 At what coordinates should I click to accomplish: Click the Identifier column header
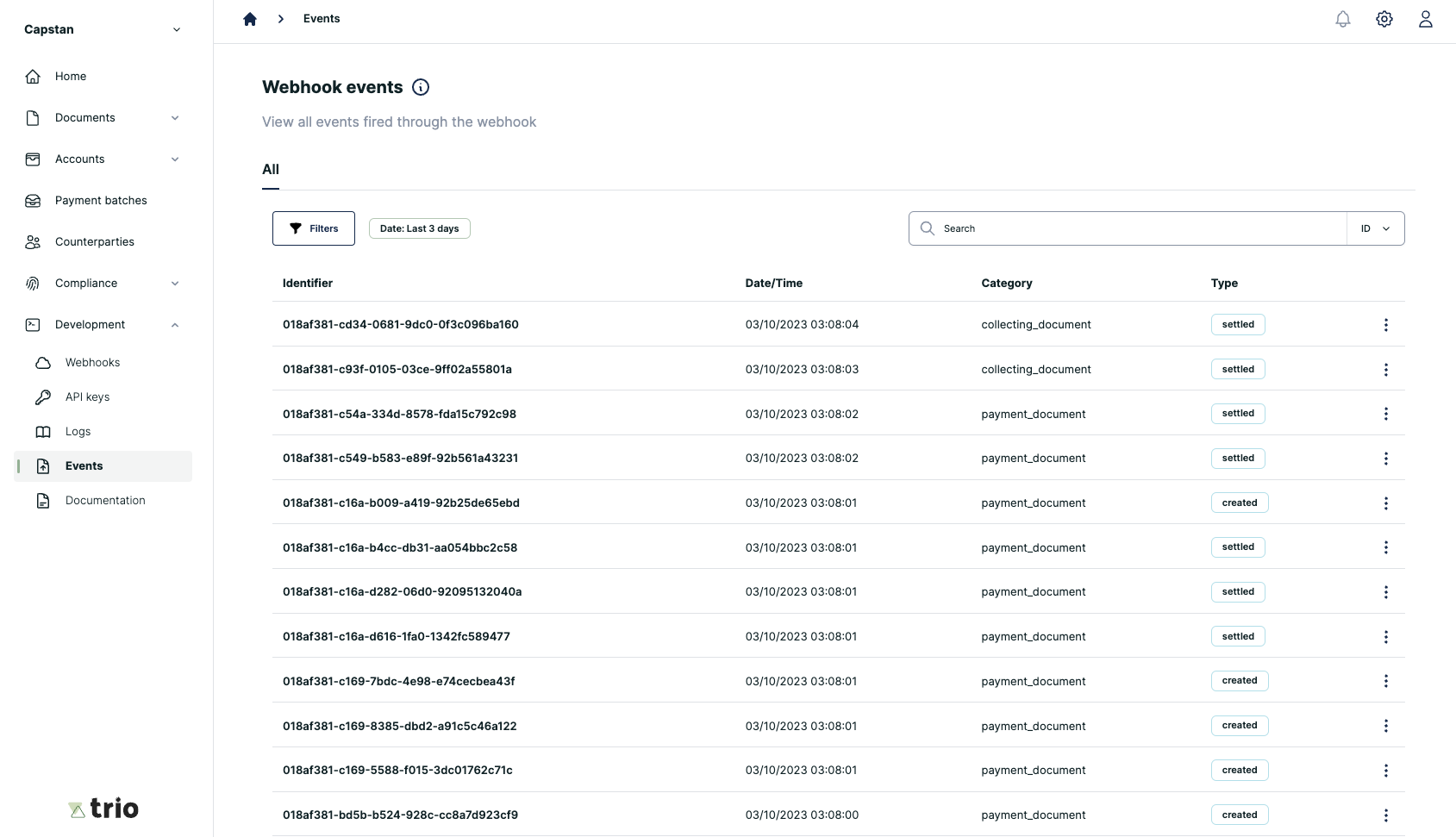(308, 284)
